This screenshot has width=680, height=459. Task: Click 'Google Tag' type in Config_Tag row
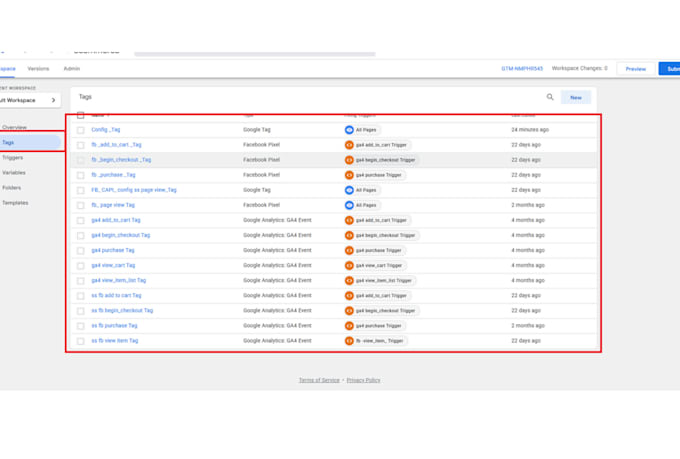[x=257, y=130]
